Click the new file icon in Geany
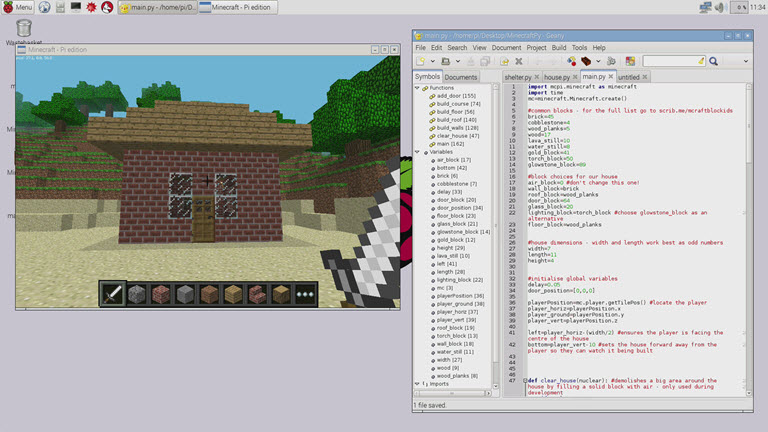 [421, 61]
